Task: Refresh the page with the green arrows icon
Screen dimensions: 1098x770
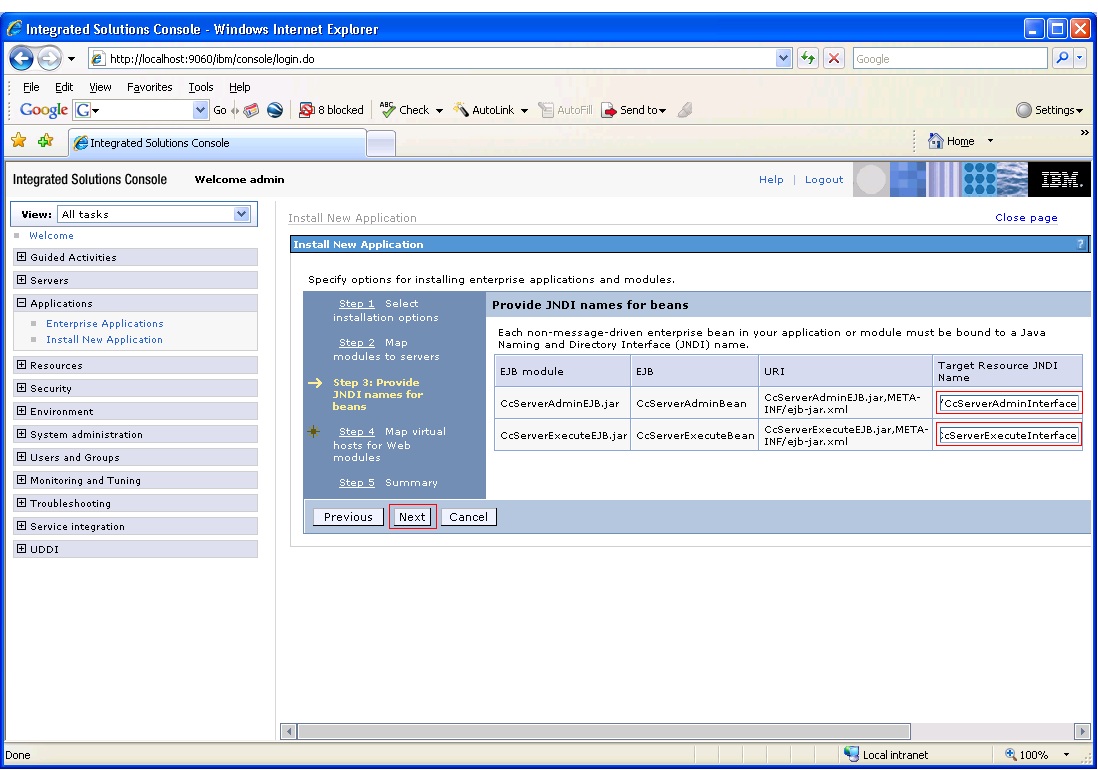Action: coord(808,58)
